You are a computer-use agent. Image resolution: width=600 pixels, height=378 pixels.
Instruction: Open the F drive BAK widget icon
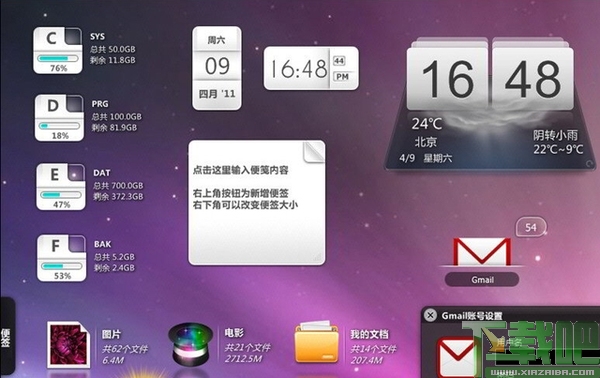[x=62, y=258]
